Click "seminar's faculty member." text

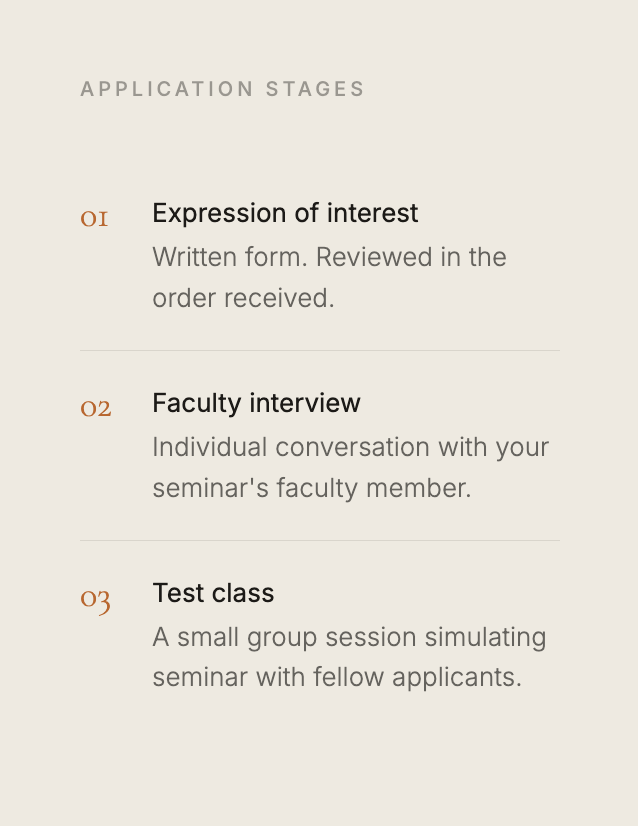[312, 488]
